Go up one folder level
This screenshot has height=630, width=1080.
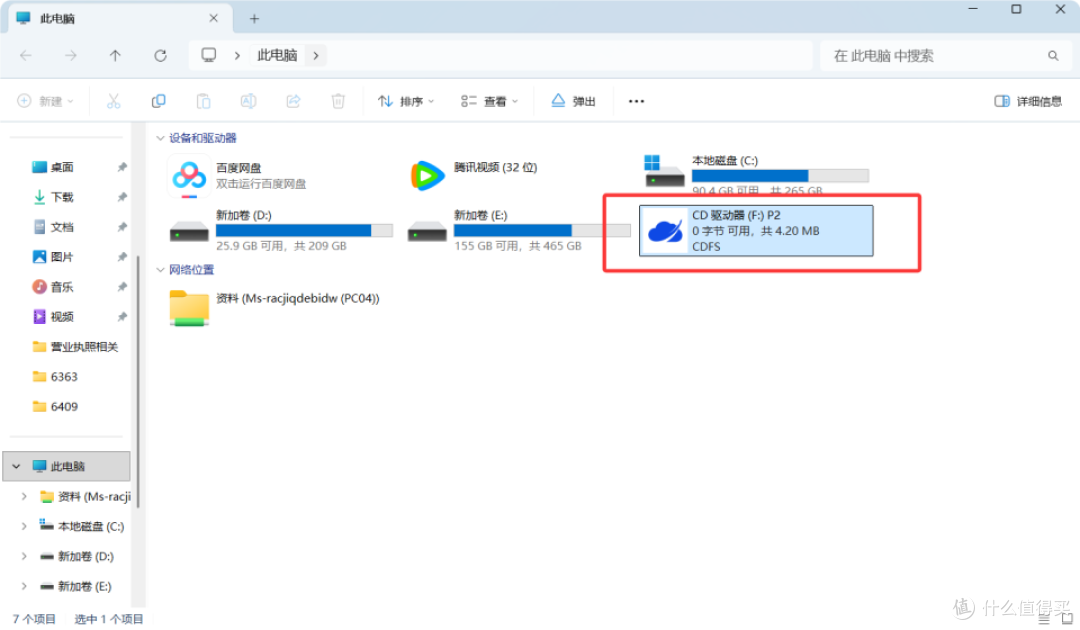click(115, 56)
